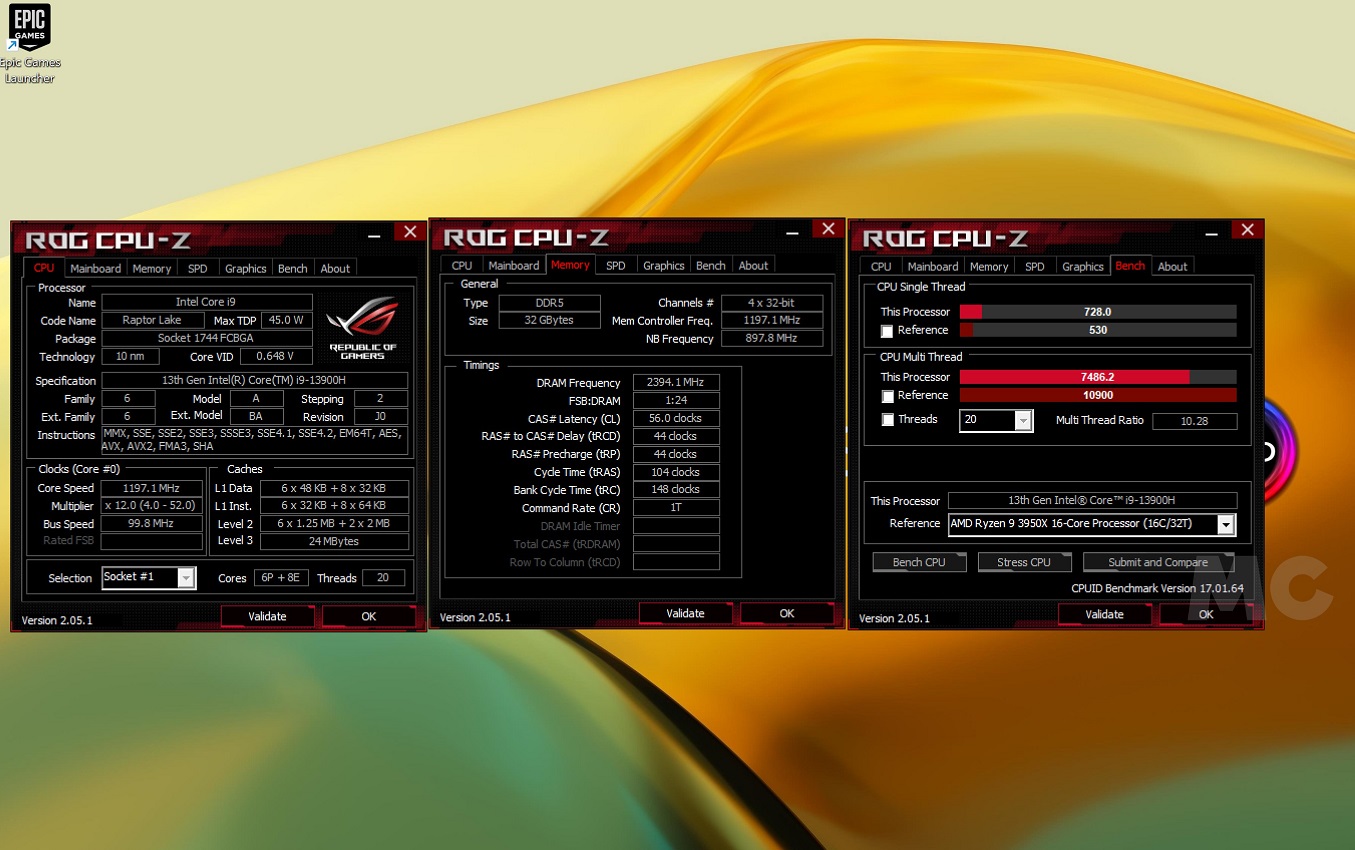Close the CPU-Z window showing benchmark scores

[x=1247, y=231]
